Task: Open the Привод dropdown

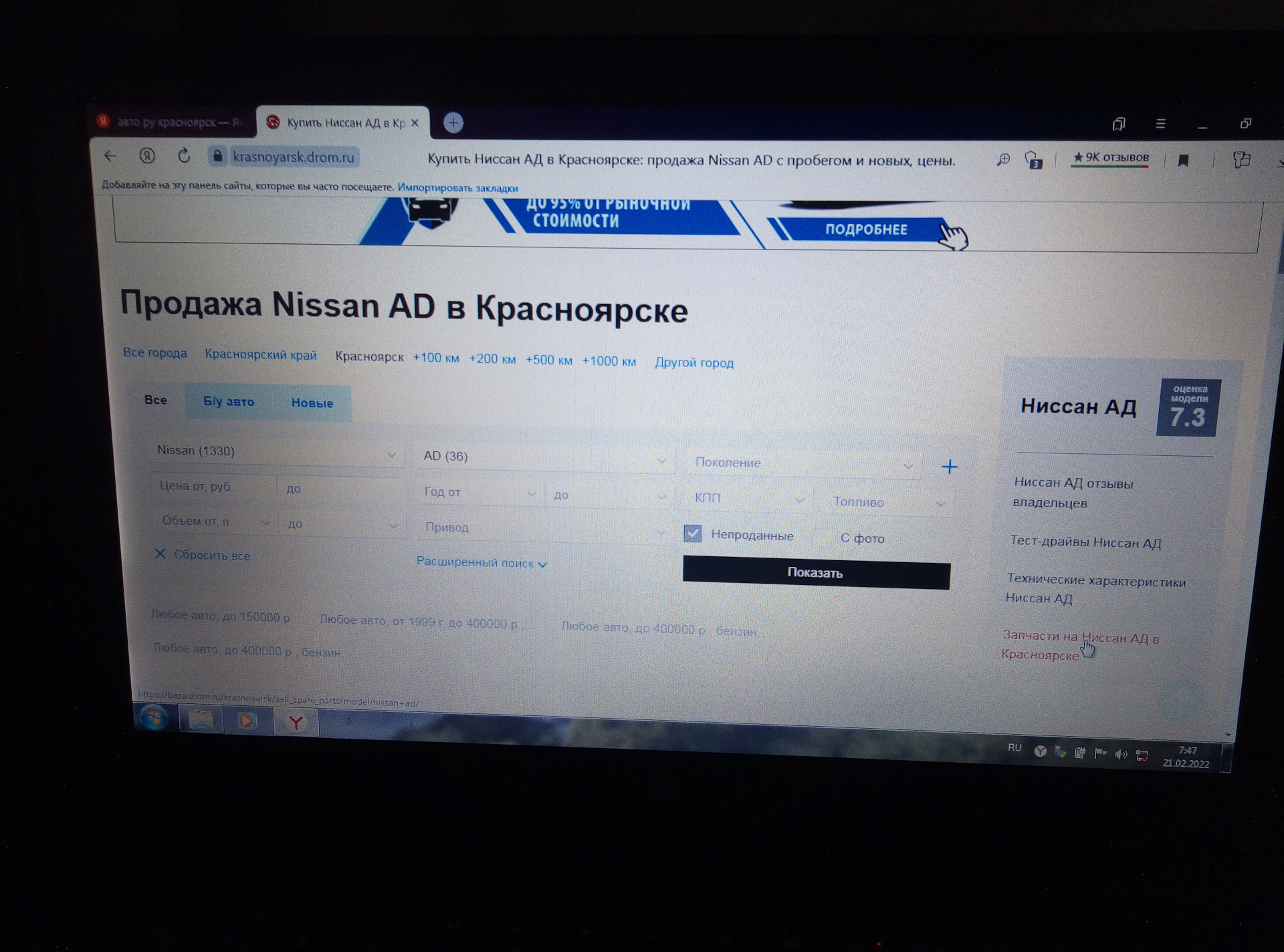Action: [545, 529]
